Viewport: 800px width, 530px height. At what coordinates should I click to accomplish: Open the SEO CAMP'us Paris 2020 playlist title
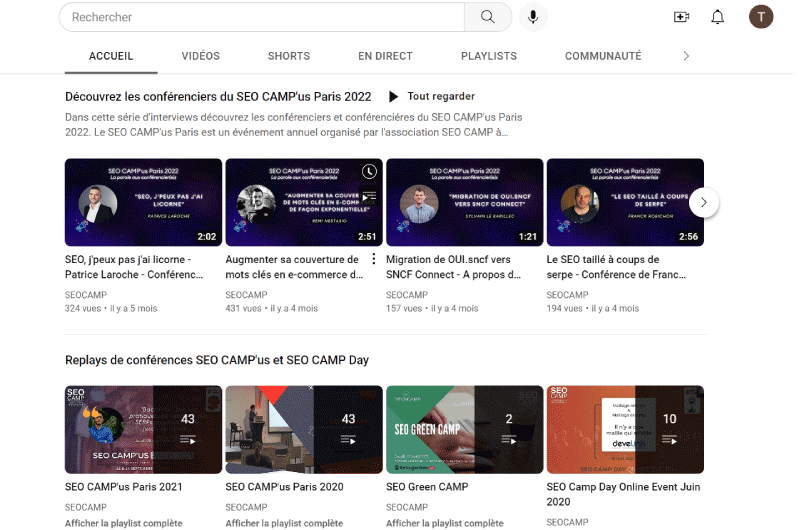pos(284,487)
